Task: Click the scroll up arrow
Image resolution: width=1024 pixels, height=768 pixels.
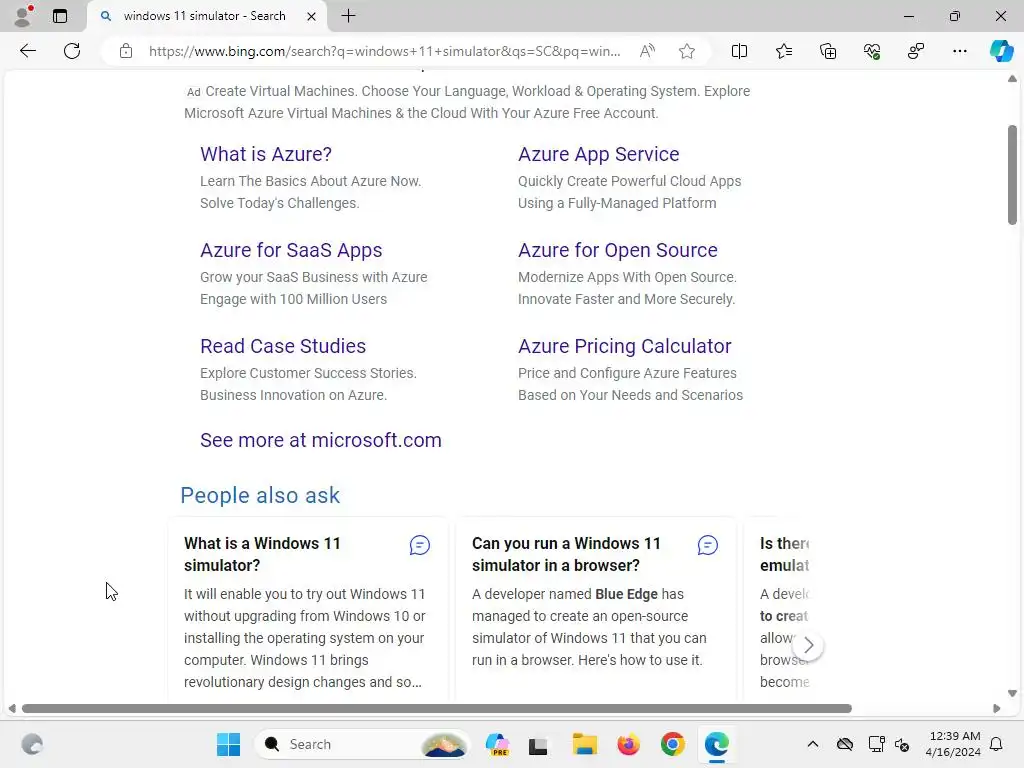Action: 1012,78
